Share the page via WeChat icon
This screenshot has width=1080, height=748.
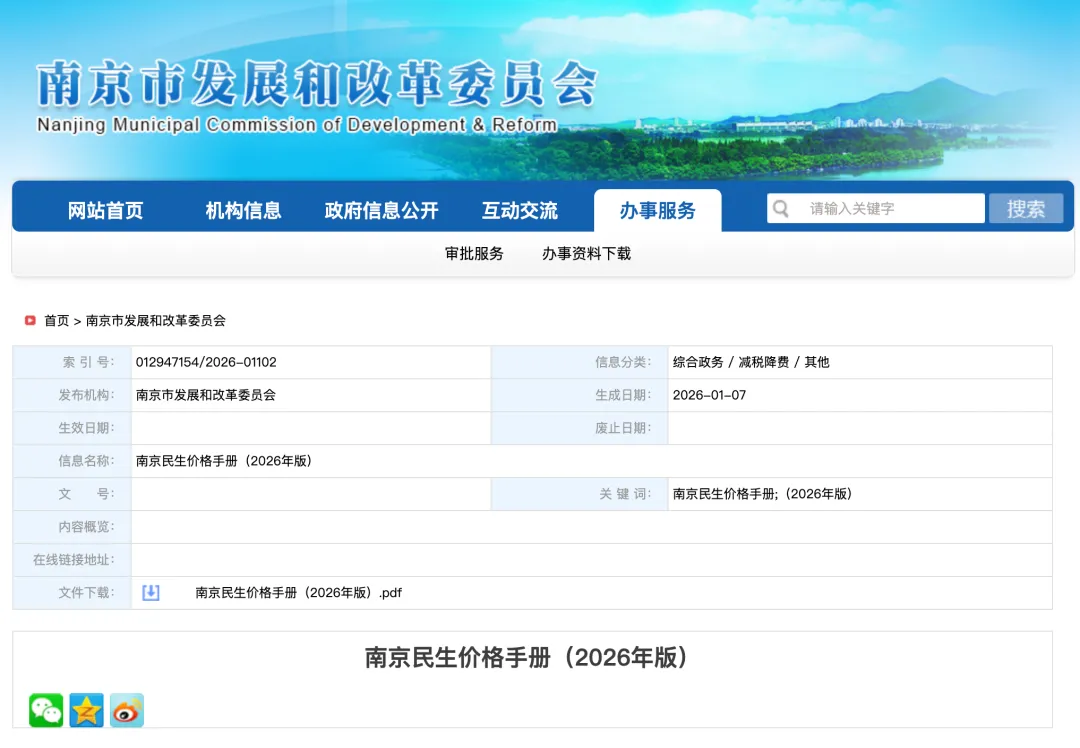[x=46, y=710]
